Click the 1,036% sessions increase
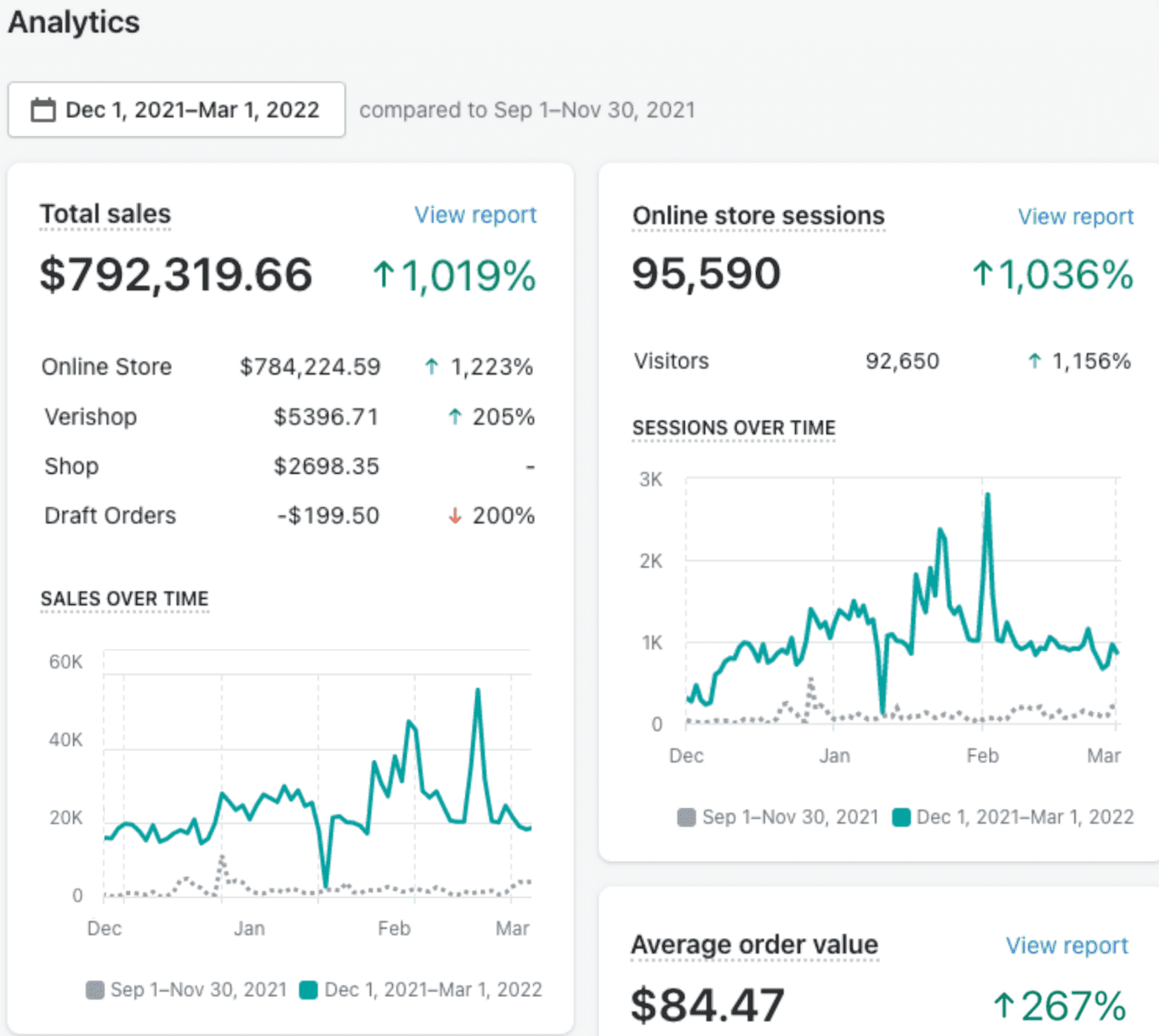The image size is (1159, 1036). tap(1065, 275)
